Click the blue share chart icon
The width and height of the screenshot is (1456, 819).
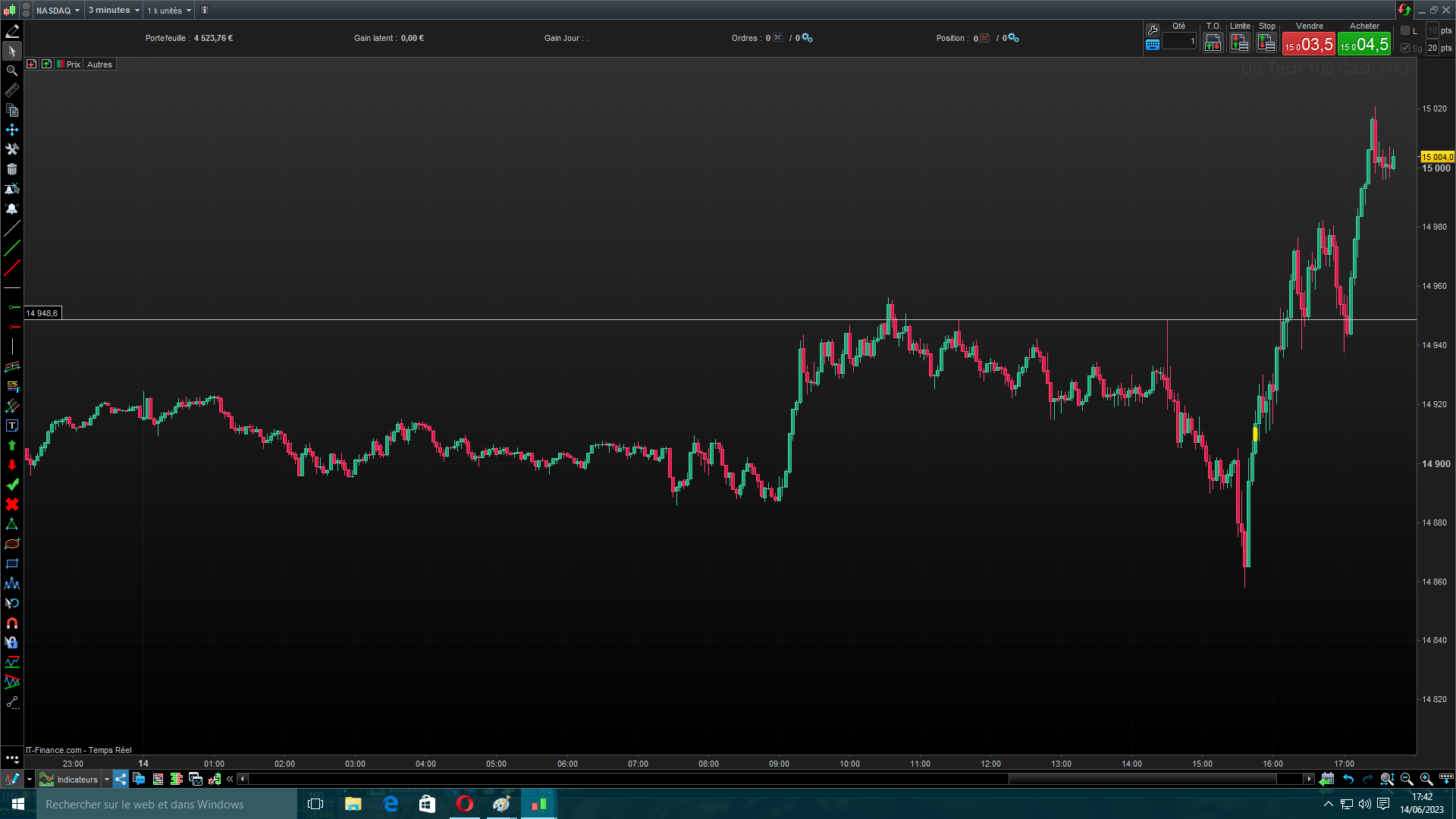pos(121,779)
